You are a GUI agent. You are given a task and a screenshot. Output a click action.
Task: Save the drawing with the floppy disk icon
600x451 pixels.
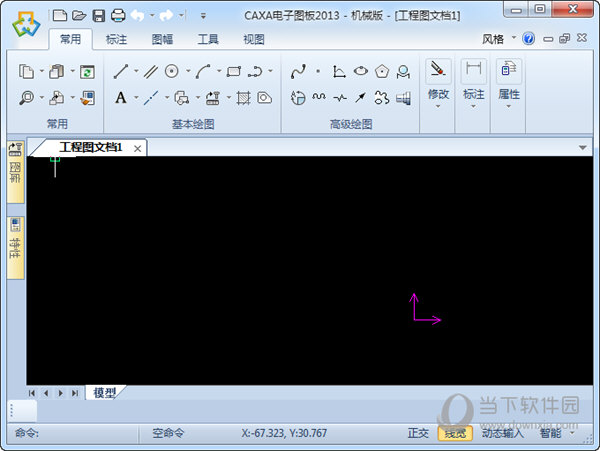(x=99, y=16)
